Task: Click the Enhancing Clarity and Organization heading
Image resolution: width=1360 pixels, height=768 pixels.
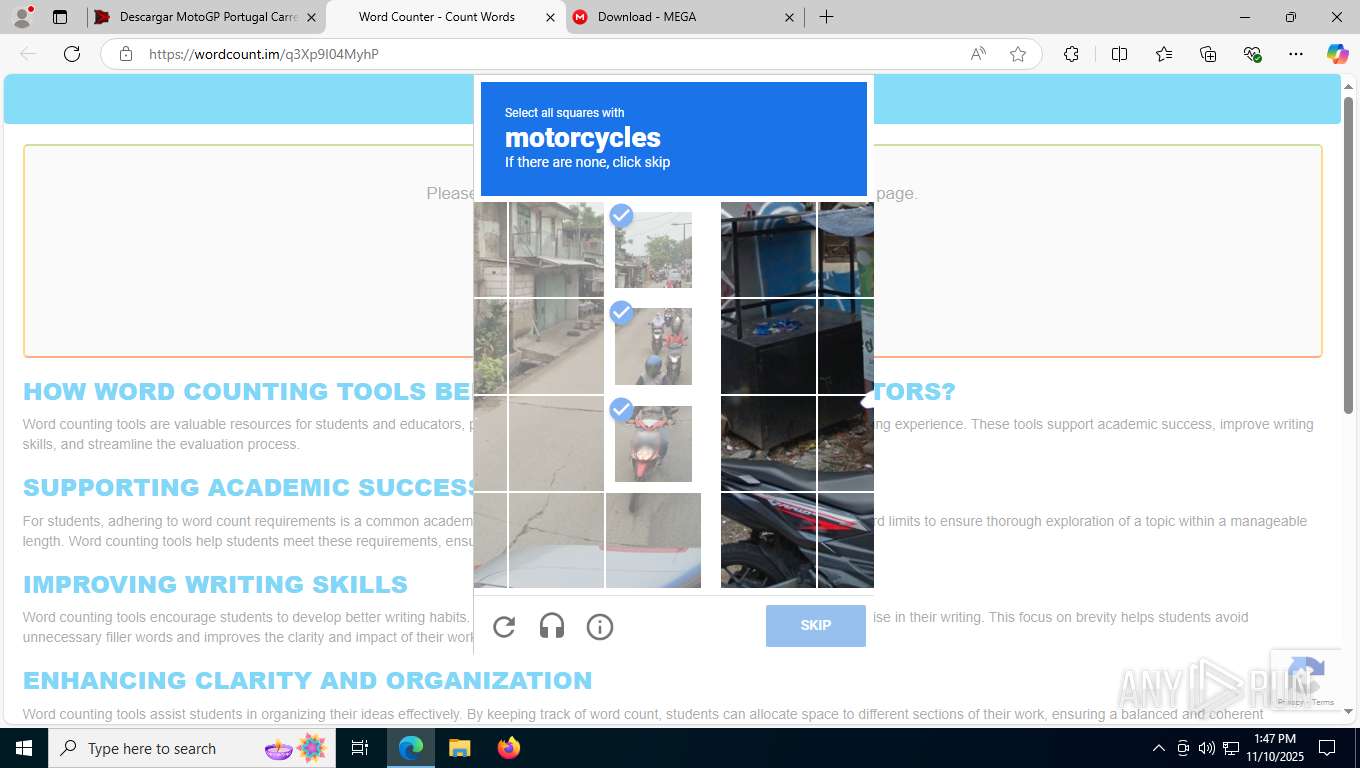Action: [307, 680]
